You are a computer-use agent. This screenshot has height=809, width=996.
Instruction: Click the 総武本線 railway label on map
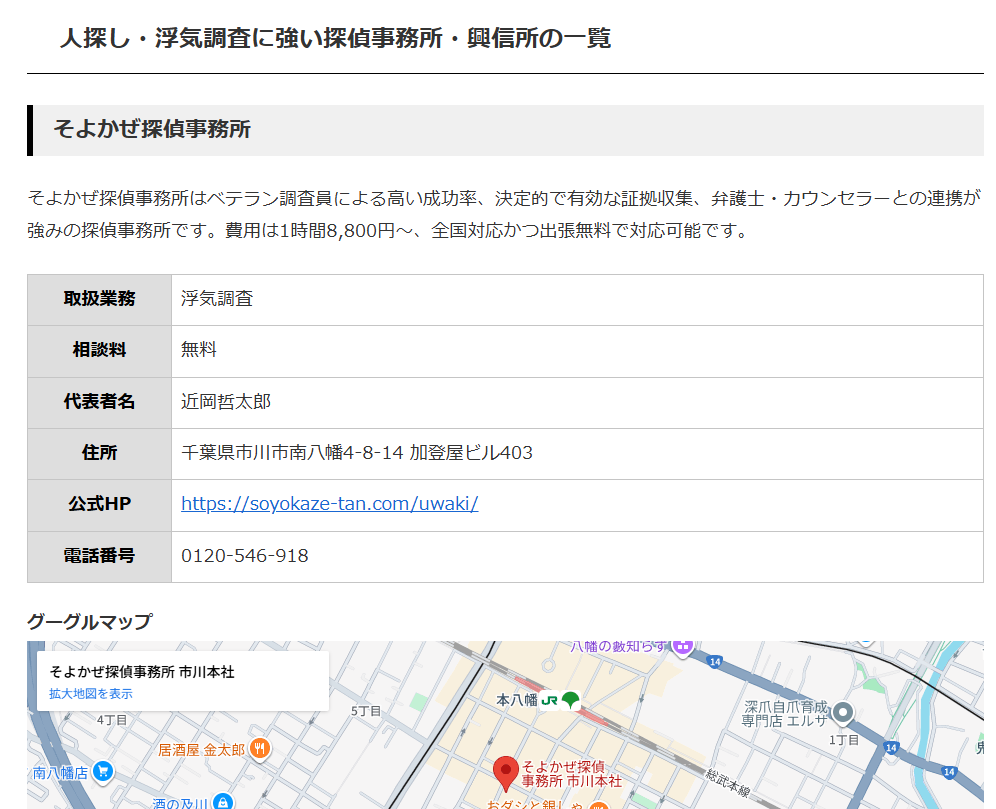[727, 782]
